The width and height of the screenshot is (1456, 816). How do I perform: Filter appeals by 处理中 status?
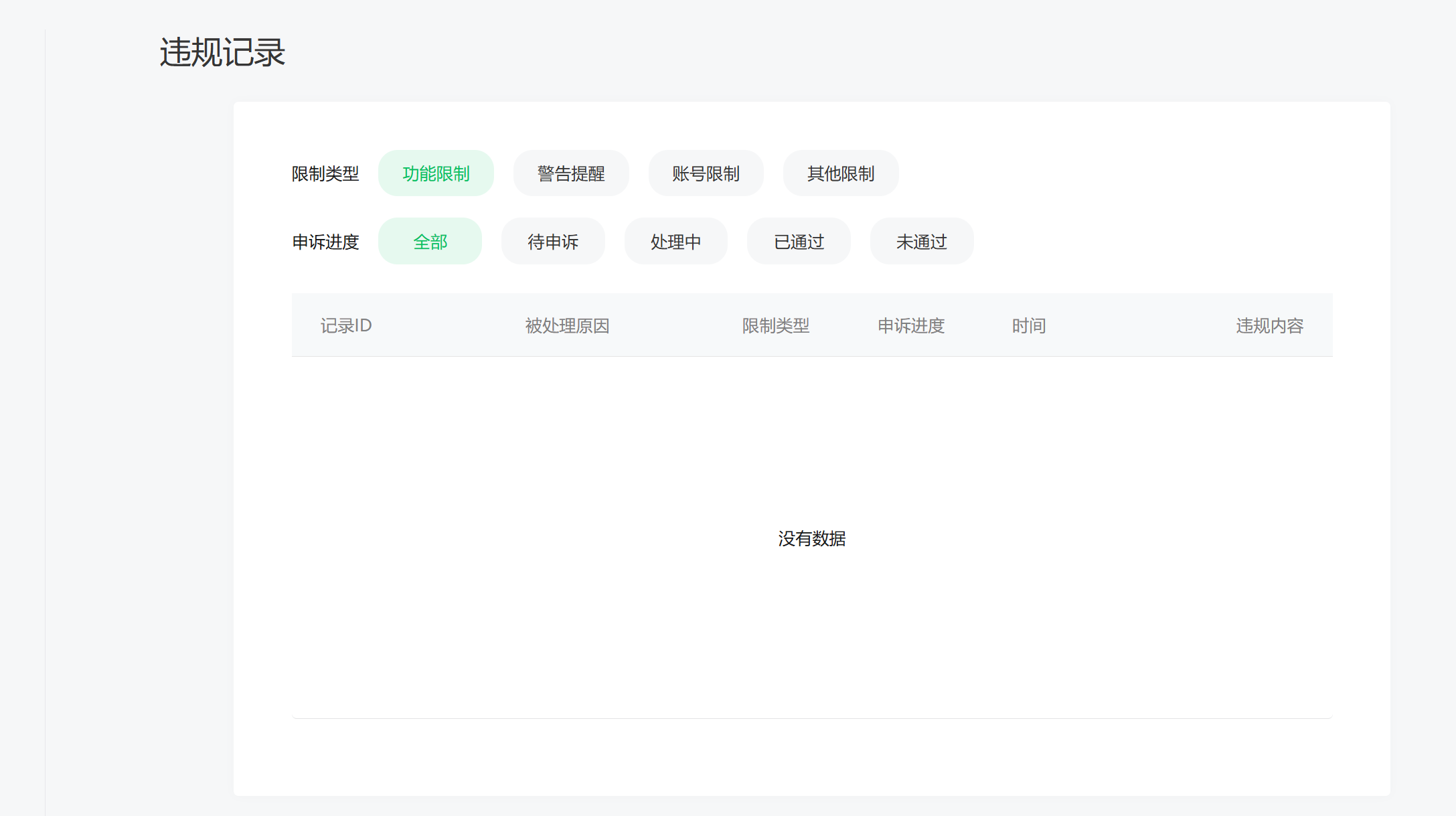[x=675, y=242]
